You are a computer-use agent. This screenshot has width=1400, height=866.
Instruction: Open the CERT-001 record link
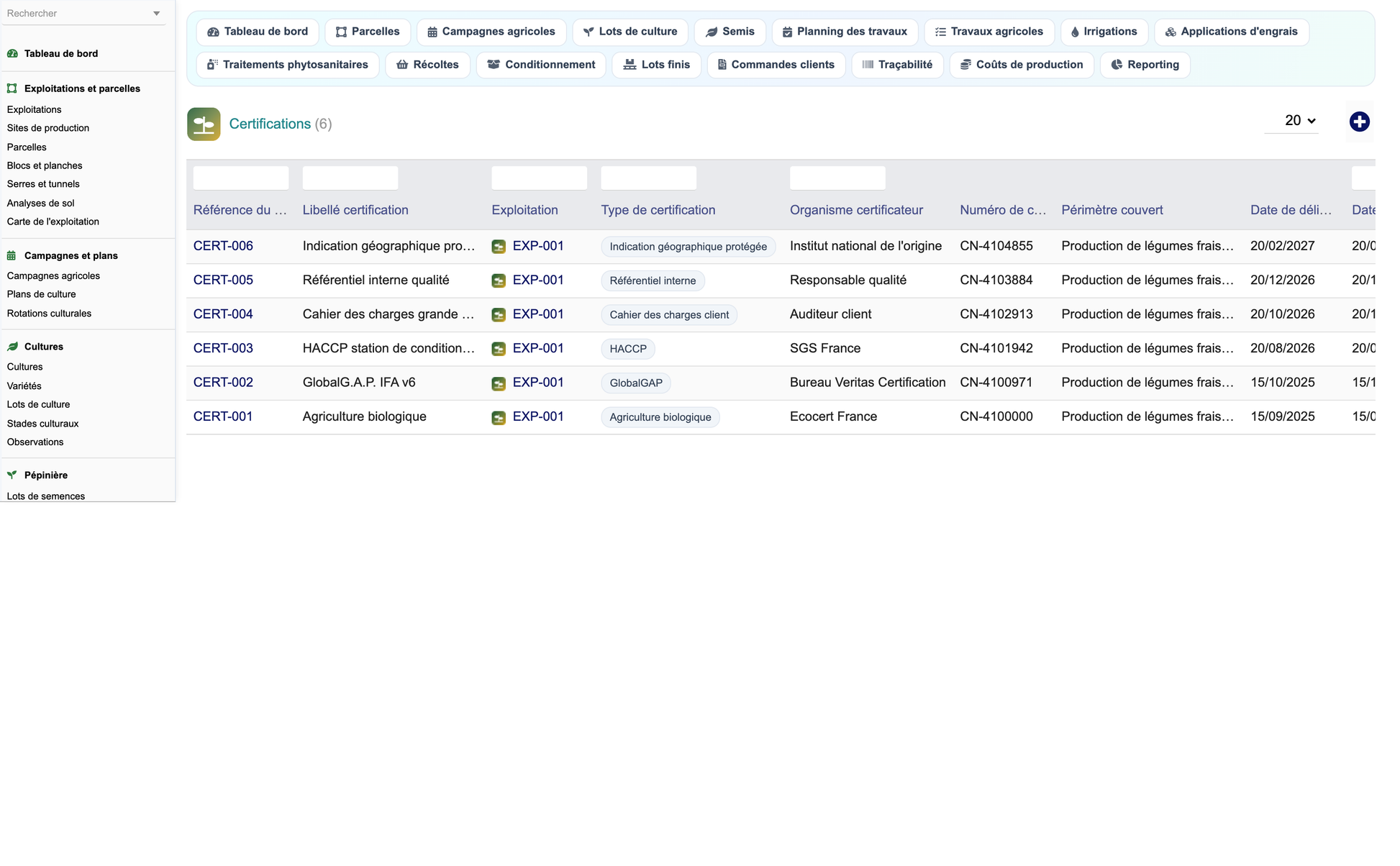click(x=223, y=416)
